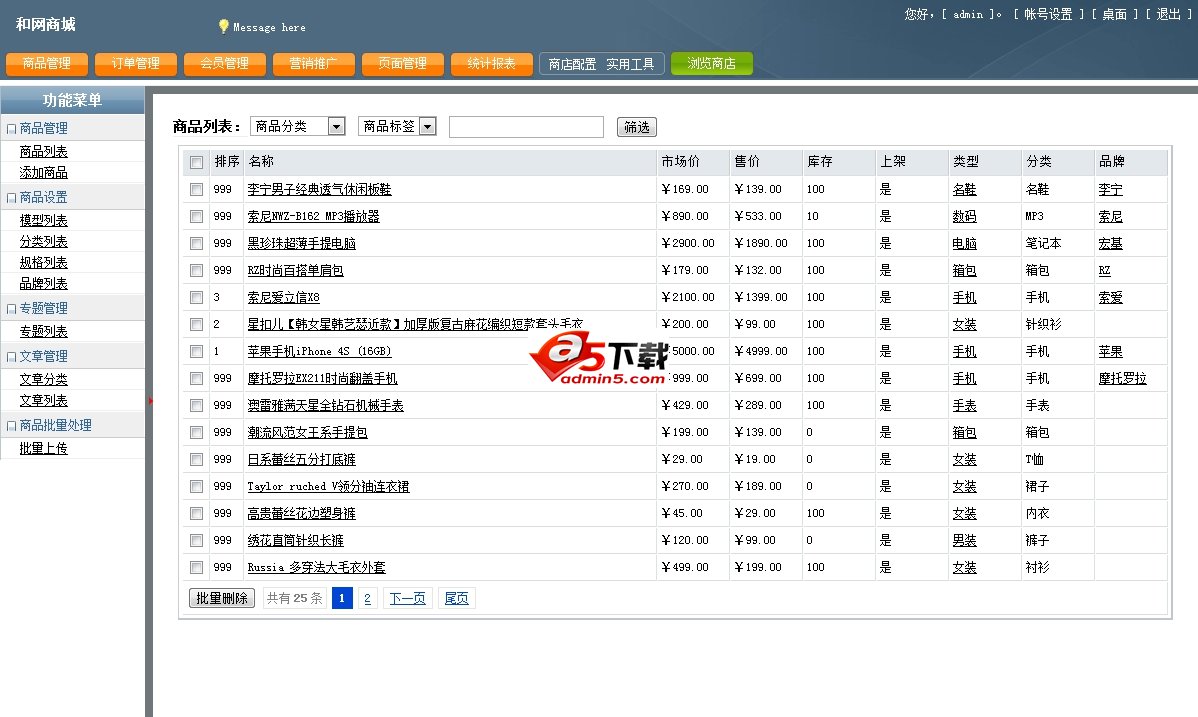Collapse the 商品管理 sidebar section
1198x717 pixels.
11,129
